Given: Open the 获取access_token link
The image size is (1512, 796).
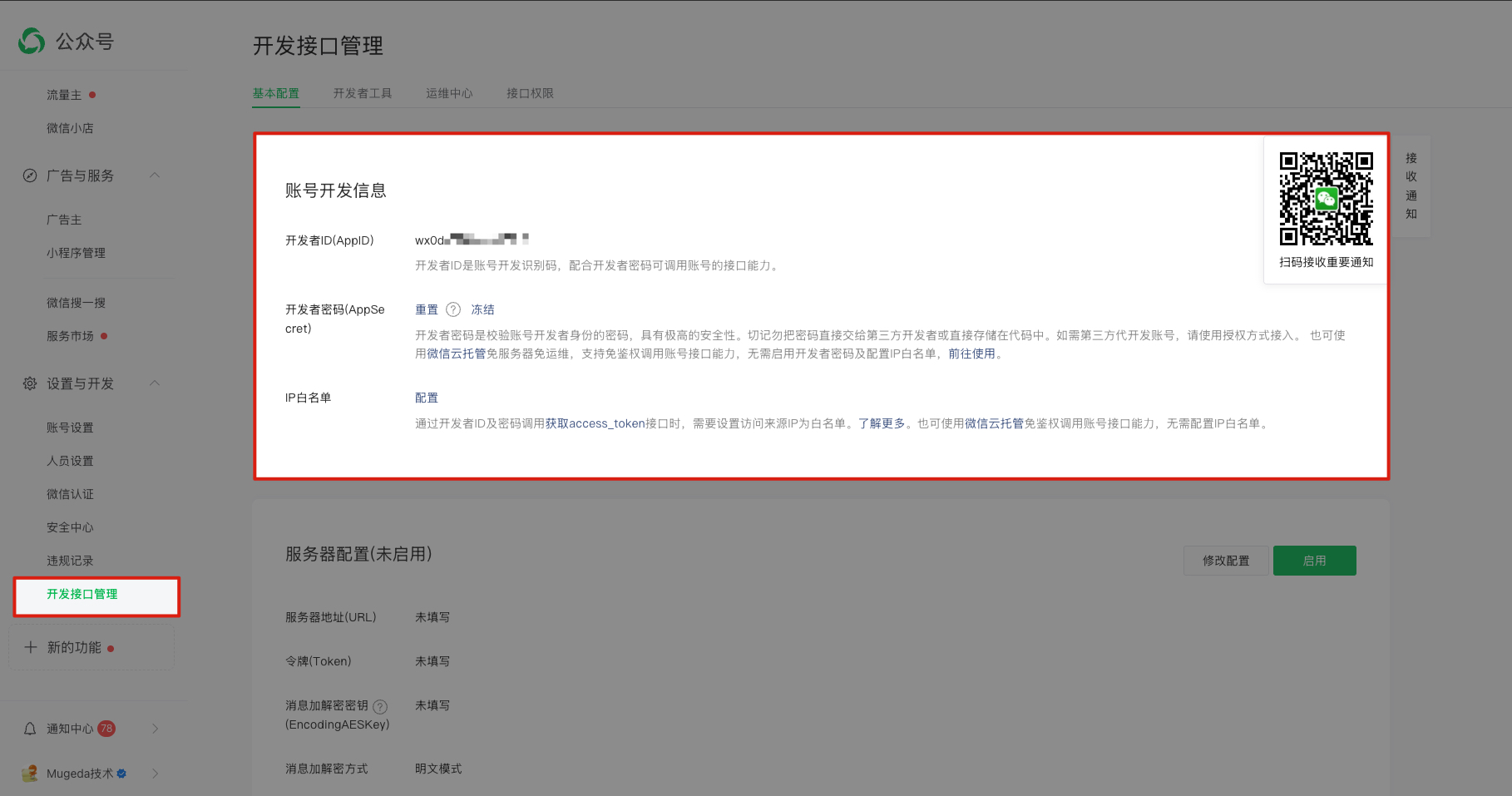Looking at the screenshot, I should point(595,423).
